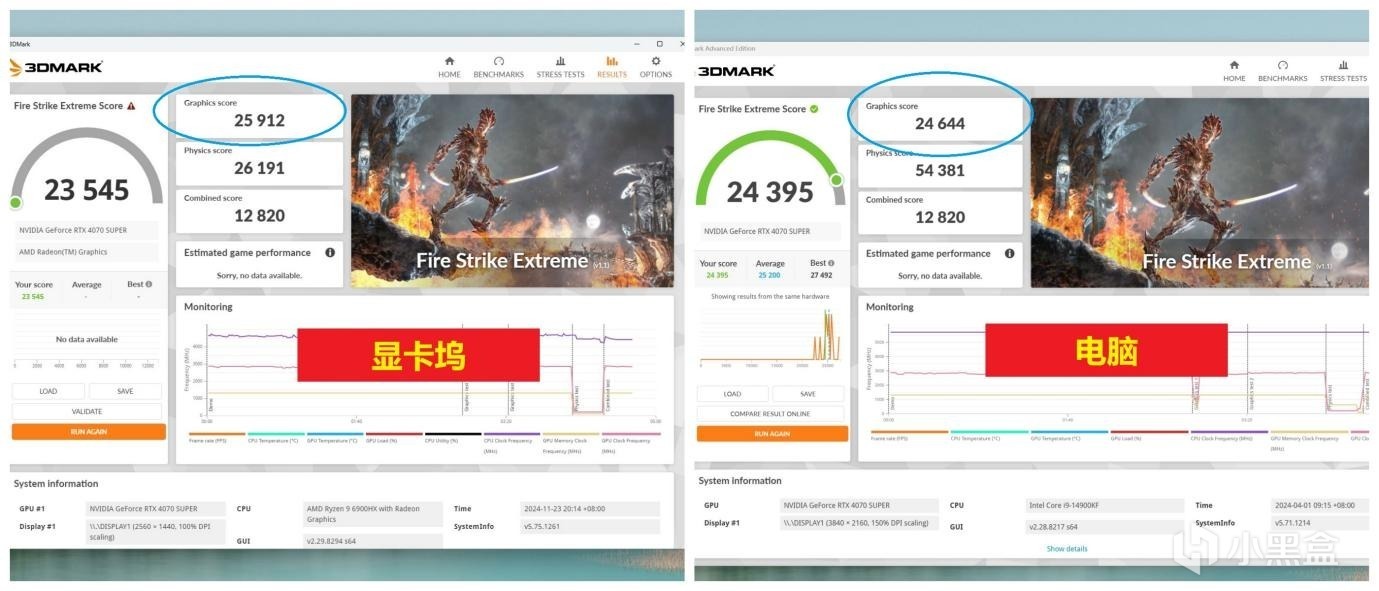Click VALIDATE button in the left window
Screen dimensions: 1379x591
tap(87, 411)
